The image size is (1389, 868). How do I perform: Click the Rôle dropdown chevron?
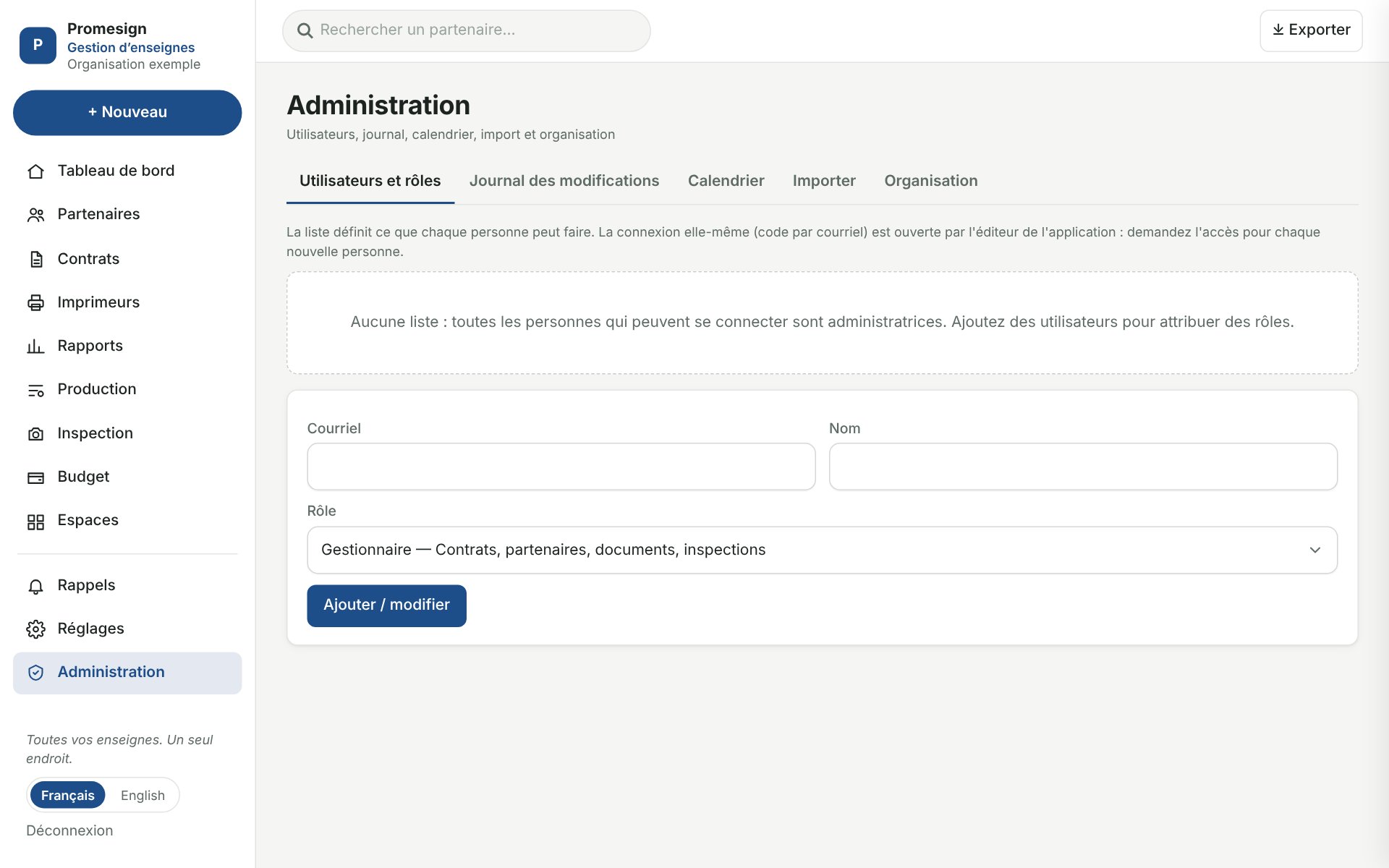(x=1314, y=550)
